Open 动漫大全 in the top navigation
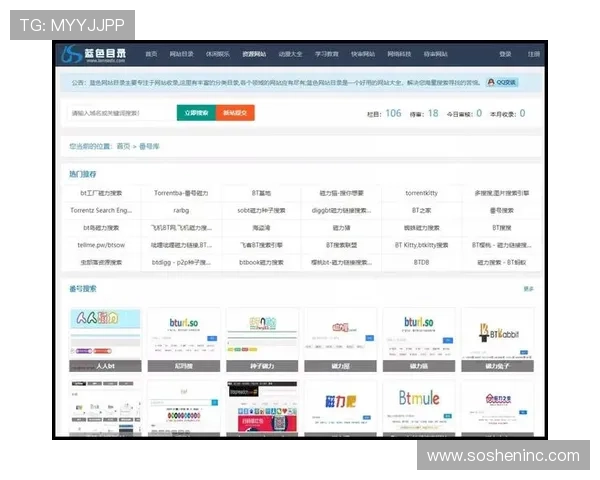600x480 pixels. 290,54
